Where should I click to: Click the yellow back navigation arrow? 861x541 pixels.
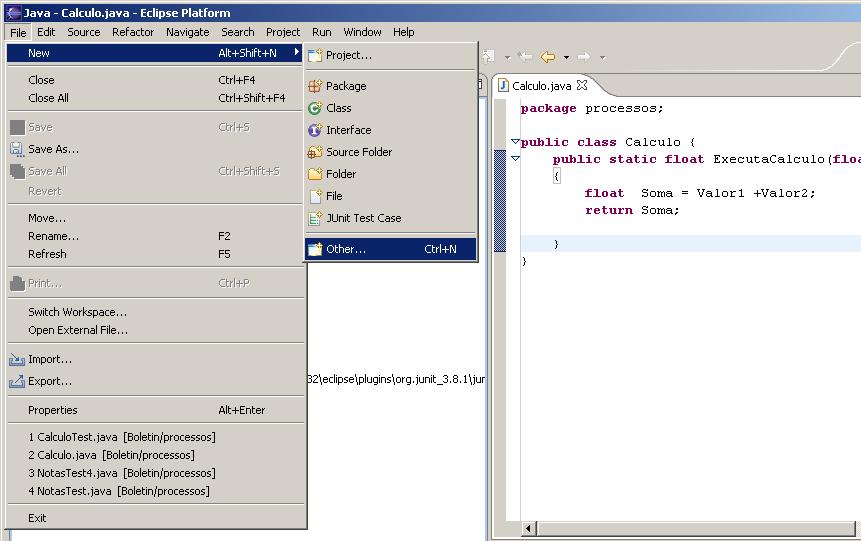point(547,57)
